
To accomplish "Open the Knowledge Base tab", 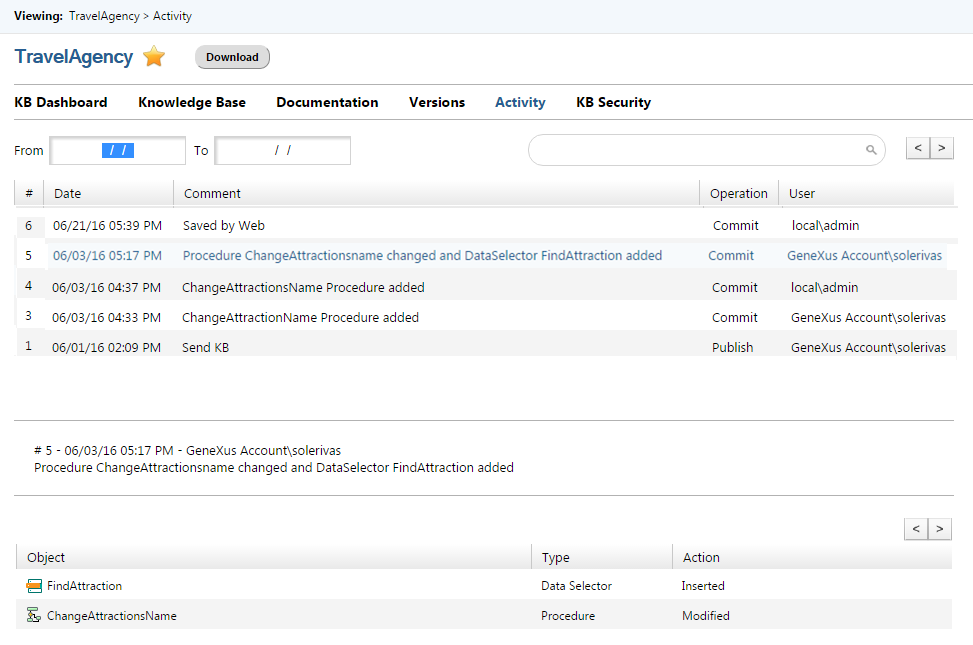I will point(192,102).
